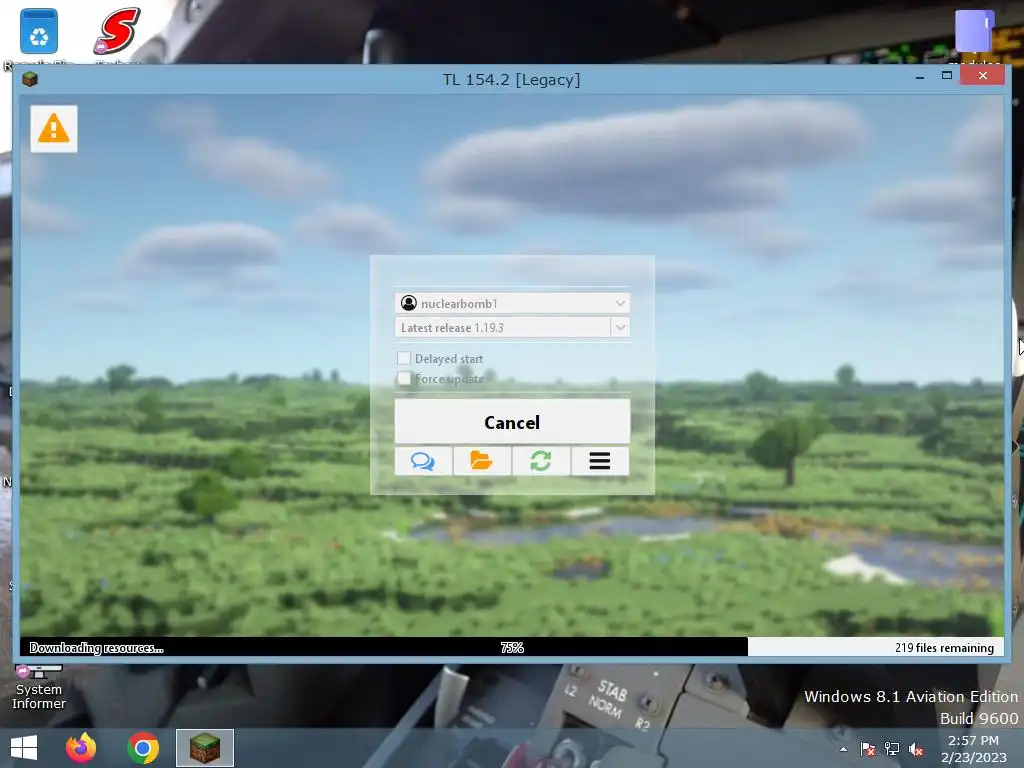Image resolution: width=1024 pixels, height=768 pixels.
Task: Open the System Informer desktop shortcut
Action: pos(39,687)
